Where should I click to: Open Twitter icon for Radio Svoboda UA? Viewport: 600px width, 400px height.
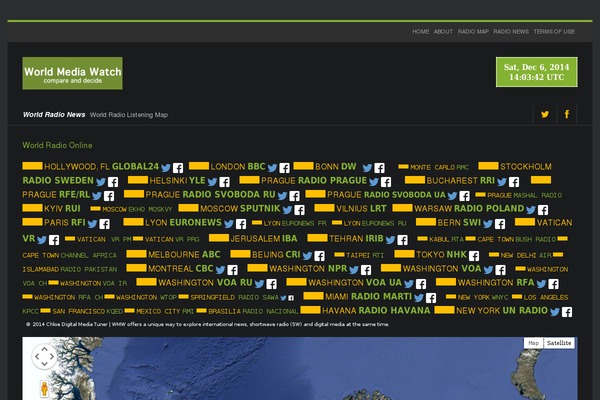(452, 196)
